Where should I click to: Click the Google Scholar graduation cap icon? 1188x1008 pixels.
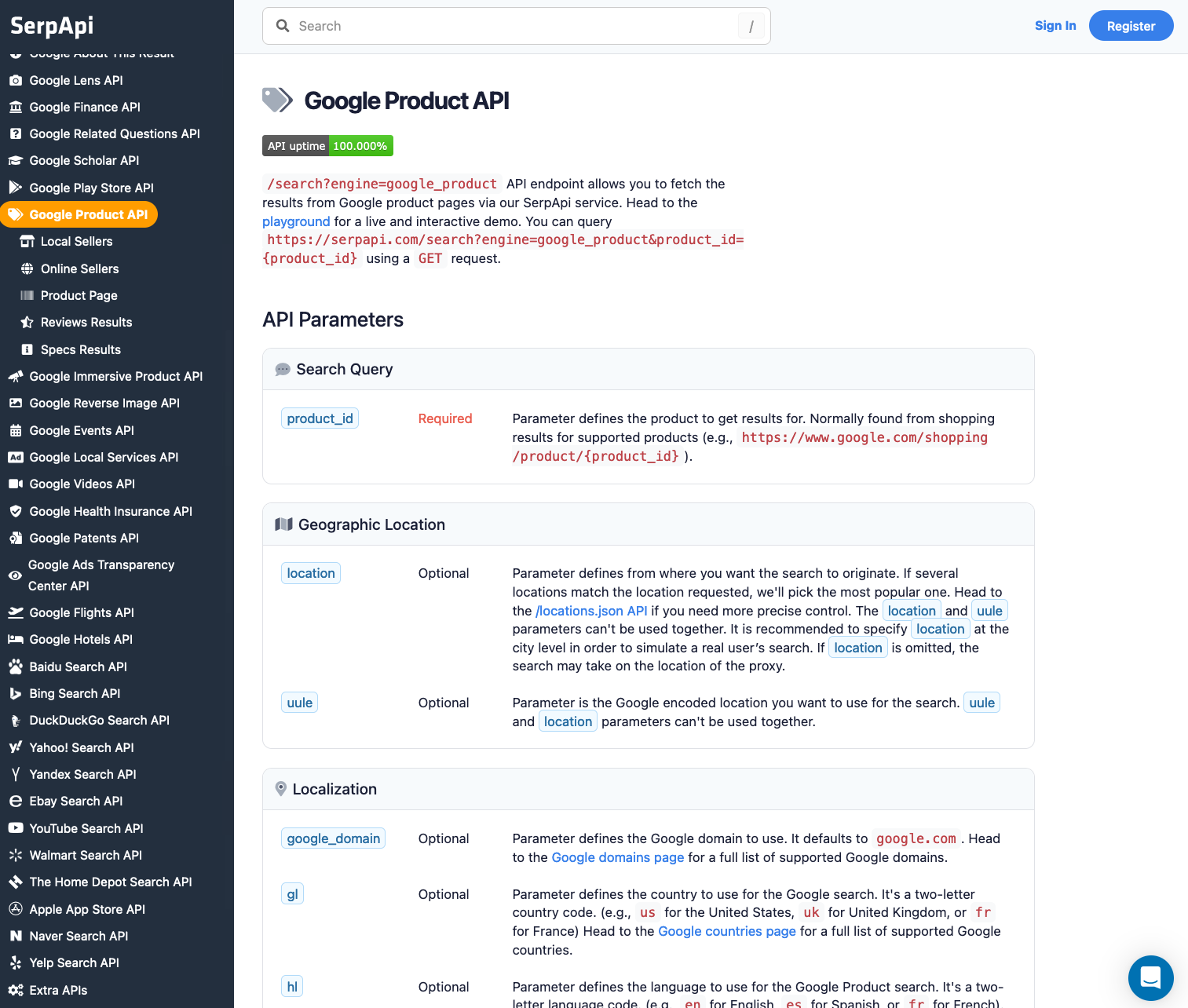pyautogui.click(x=16, y=160)
